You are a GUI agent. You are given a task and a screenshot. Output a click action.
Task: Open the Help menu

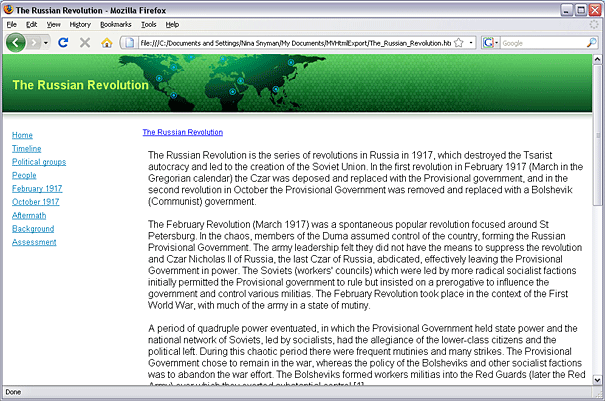(x=172, y=25)
